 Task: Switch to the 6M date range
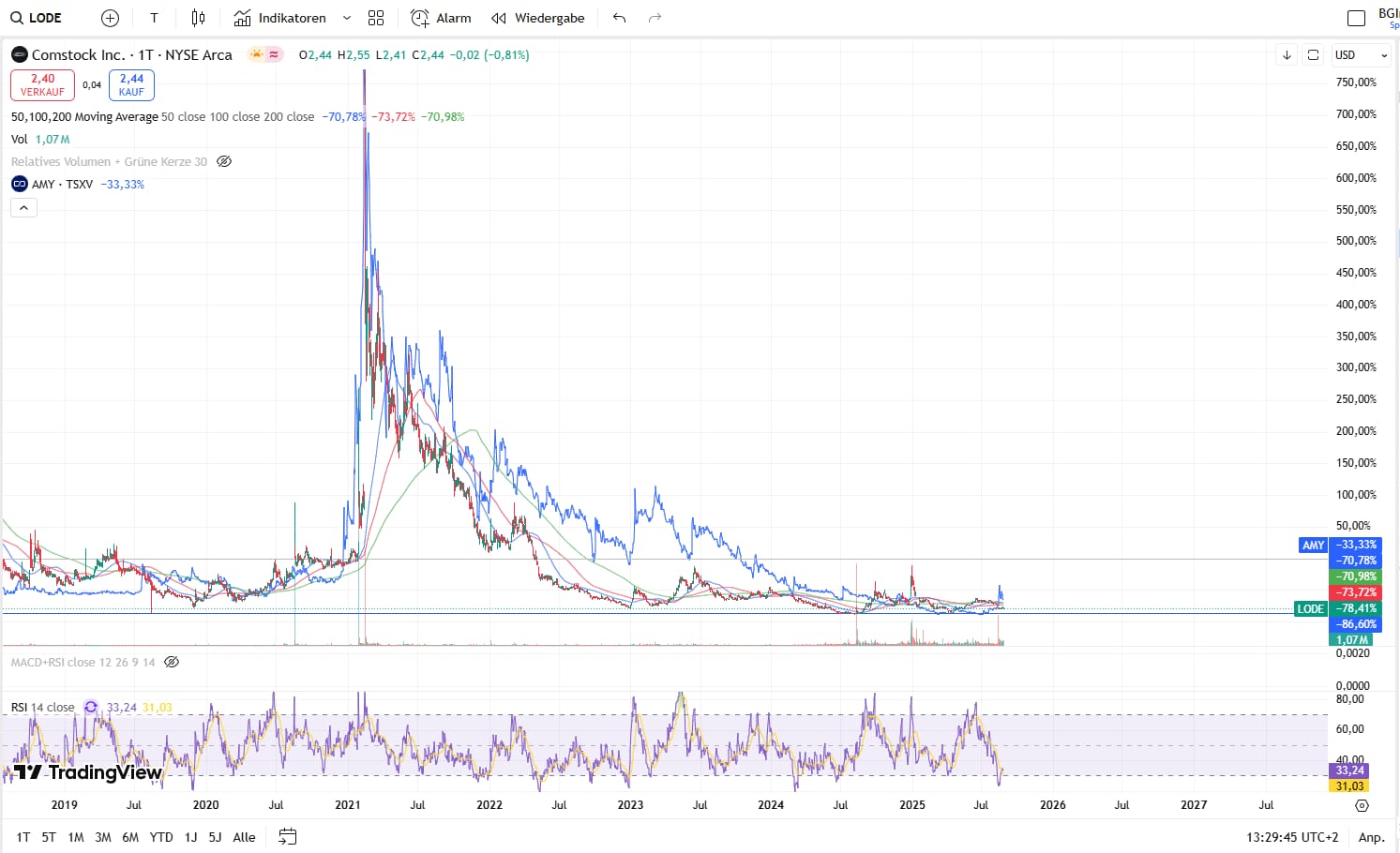[x=130, y=837]
